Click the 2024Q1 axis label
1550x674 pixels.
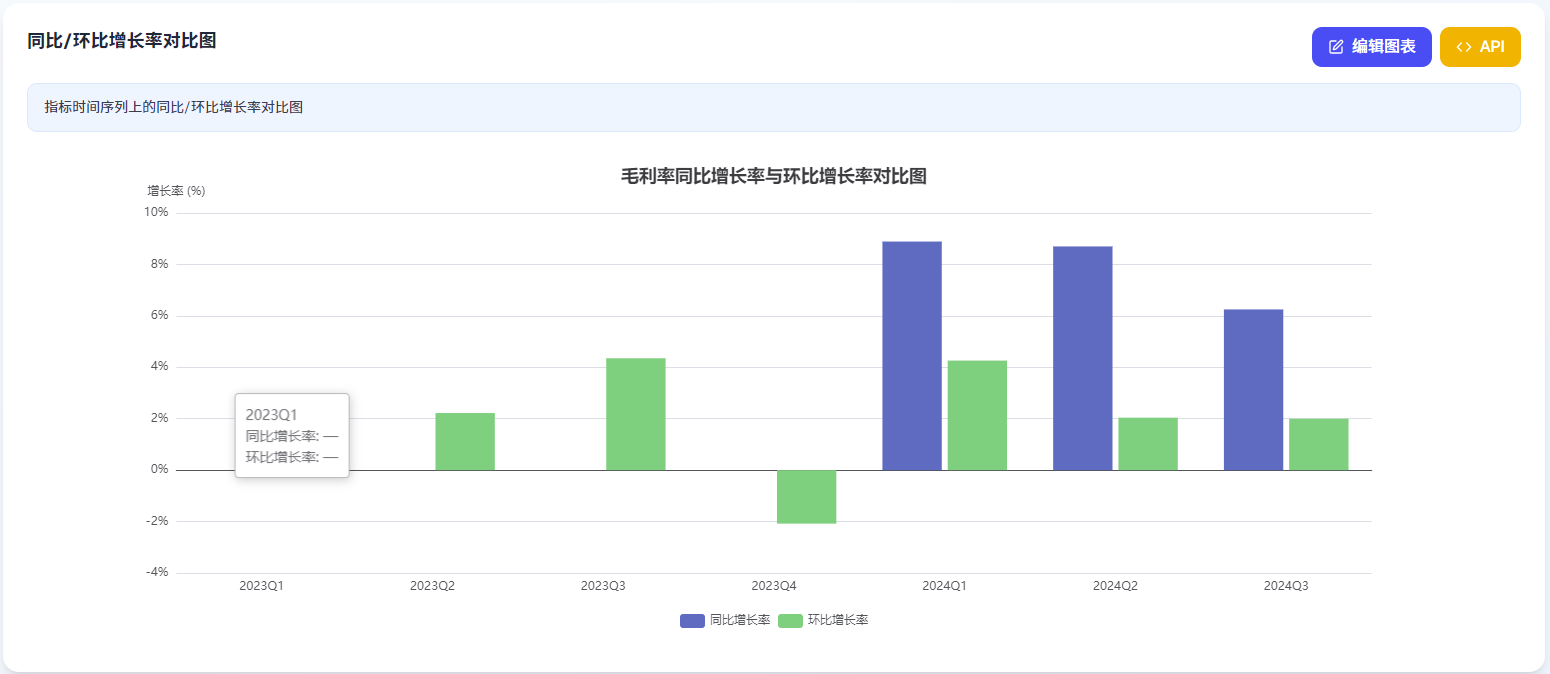tap(944, 586)
